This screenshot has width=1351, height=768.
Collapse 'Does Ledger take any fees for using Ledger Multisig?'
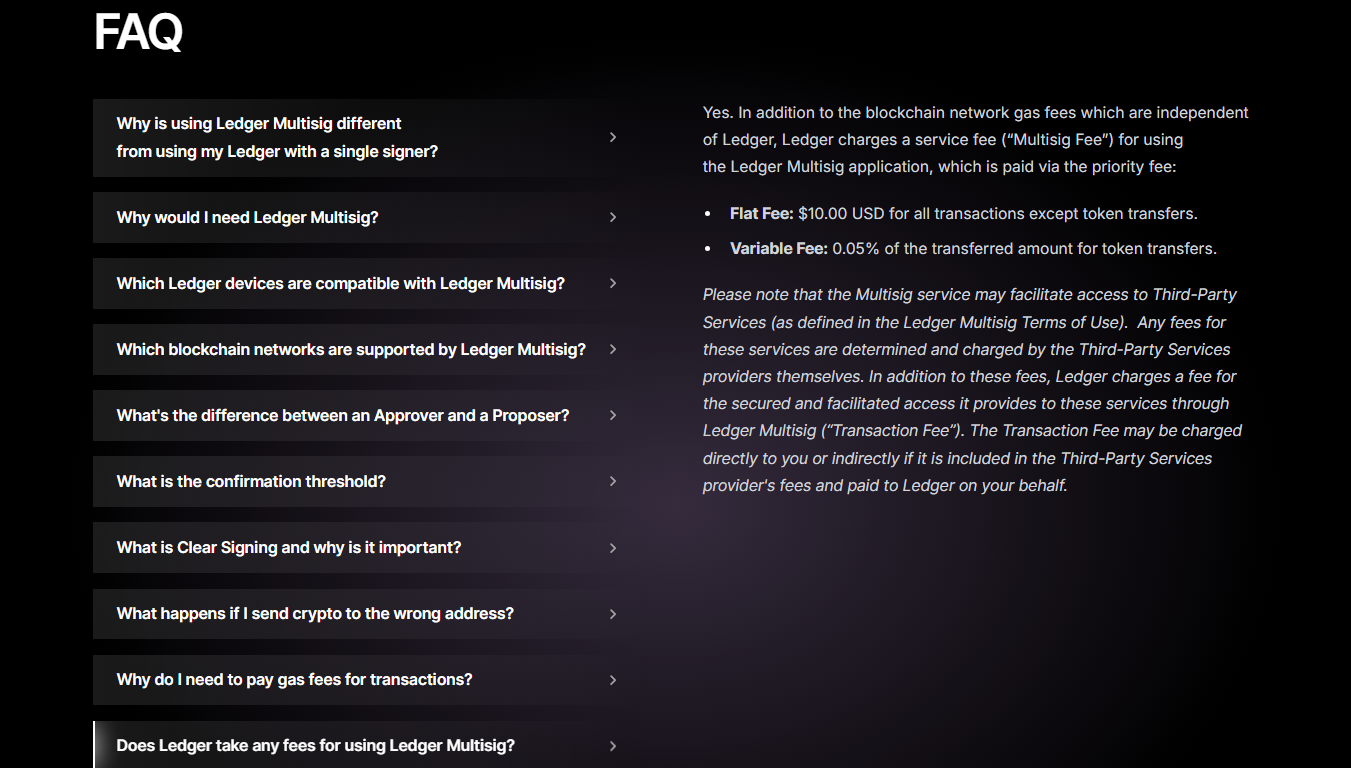point(315,745)
